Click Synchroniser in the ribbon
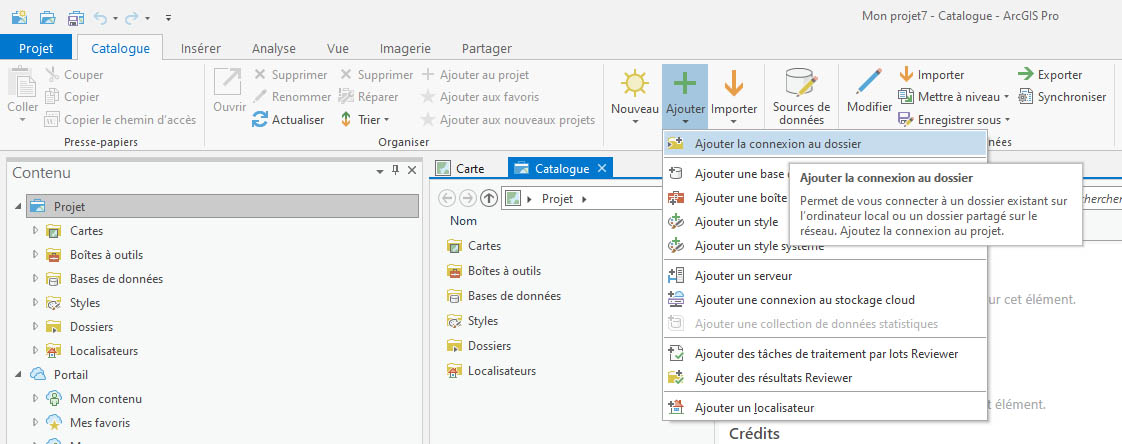The width and height of the screenshot is (1122, 444). (1062, 97)
